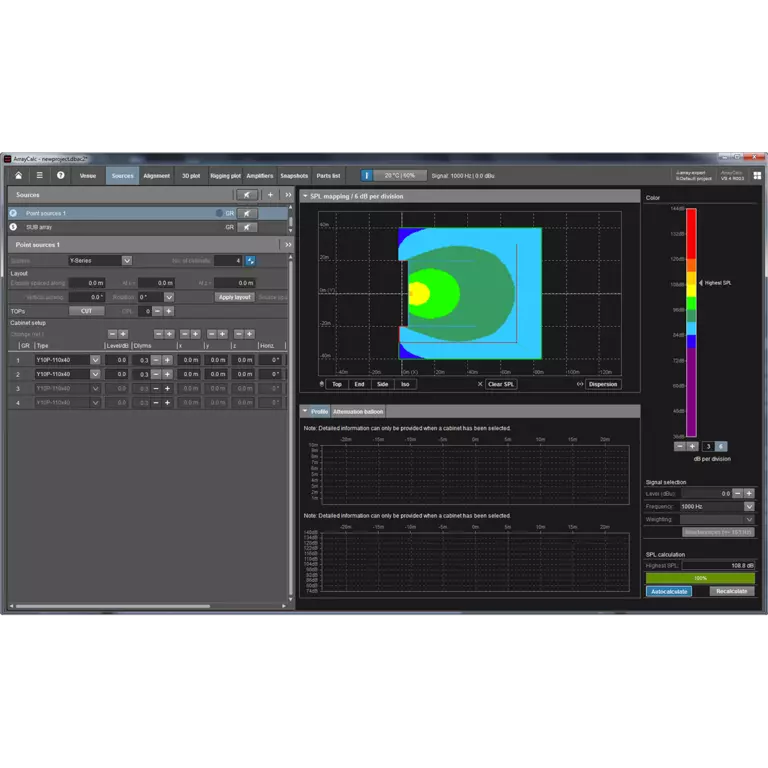Collapse Point sources 1 panel with double arrows
The height and width of the screenshot is (768, 768).
288,245
